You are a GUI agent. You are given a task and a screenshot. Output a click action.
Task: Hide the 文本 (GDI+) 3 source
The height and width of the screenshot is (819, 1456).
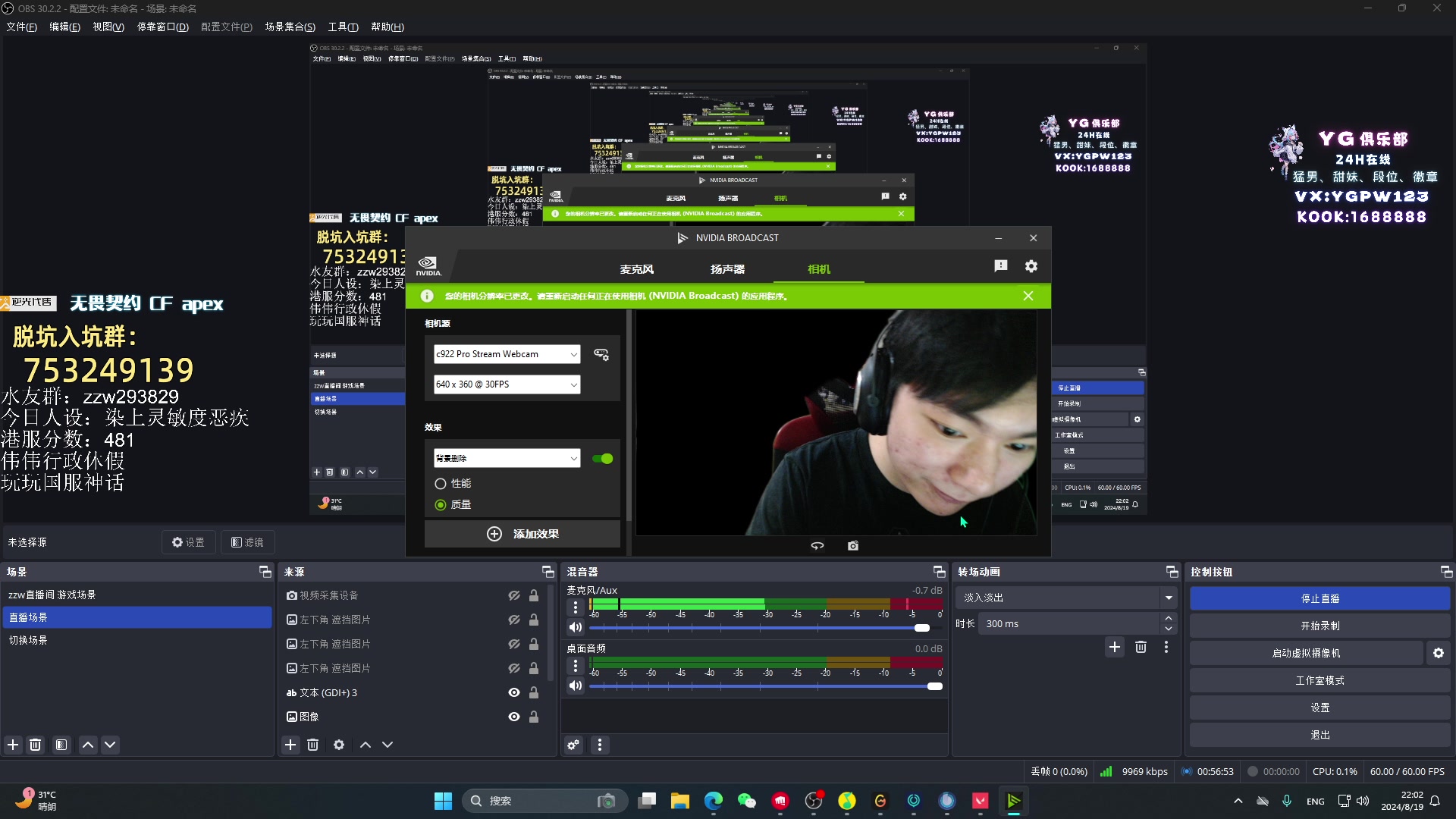click(514, 693)
